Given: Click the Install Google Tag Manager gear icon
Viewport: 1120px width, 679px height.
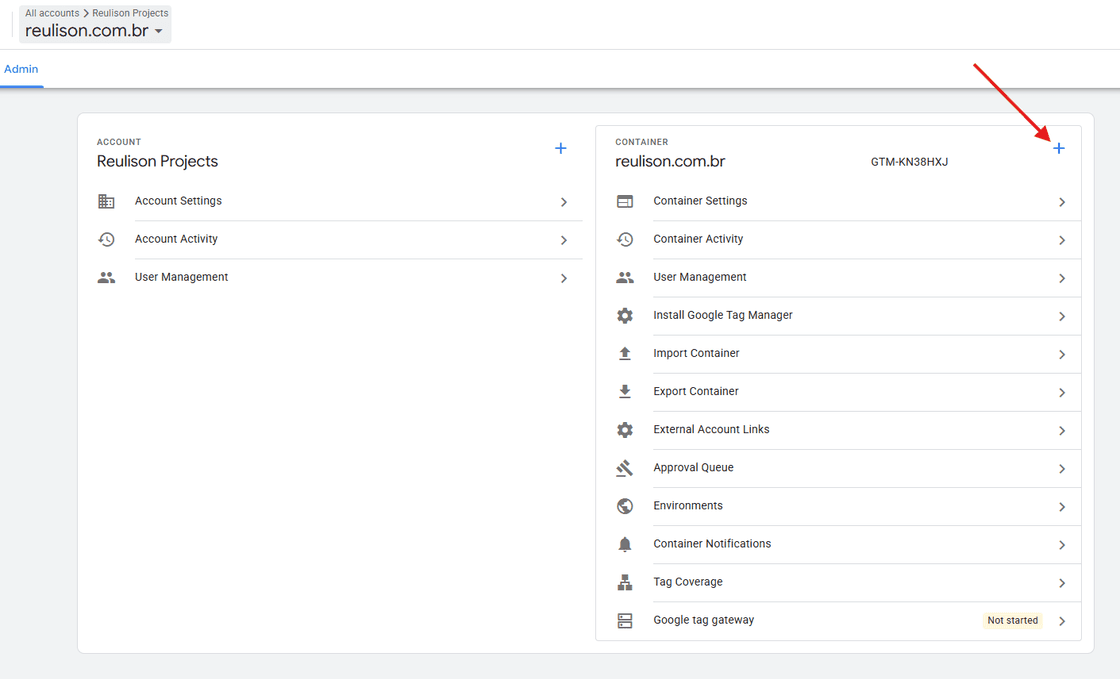Looking at the screenshot, I should (625, 315).
